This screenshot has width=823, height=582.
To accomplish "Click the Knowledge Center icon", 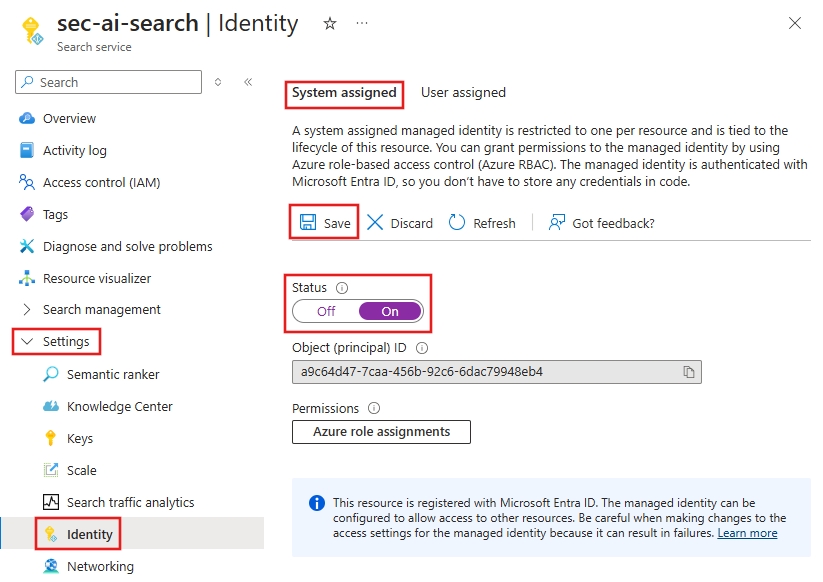I will coord(51,406).
